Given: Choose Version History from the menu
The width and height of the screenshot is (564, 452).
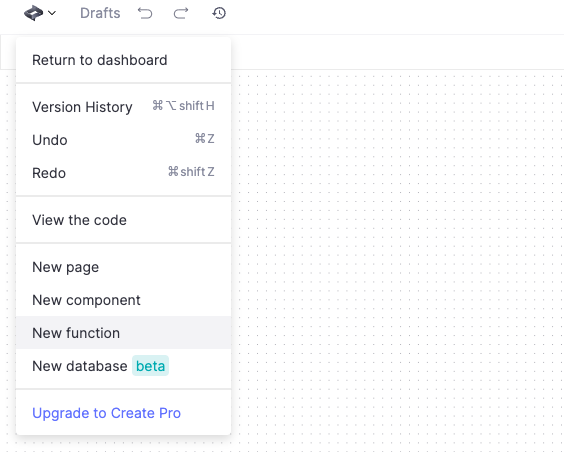Looking at the screenshot, I should pyautogui.click(x=123, y=107).
